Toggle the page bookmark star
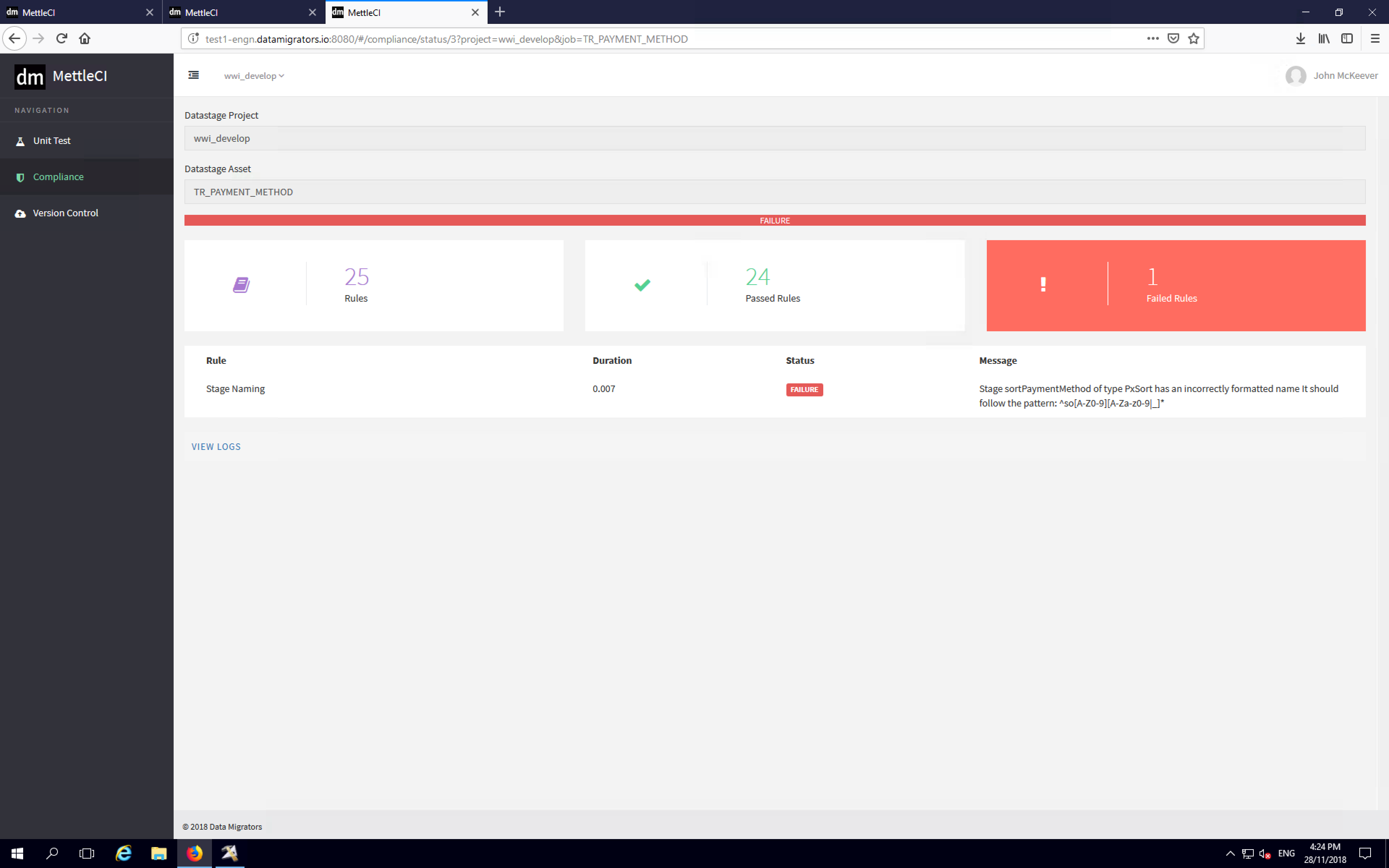 click(1194, 38)
